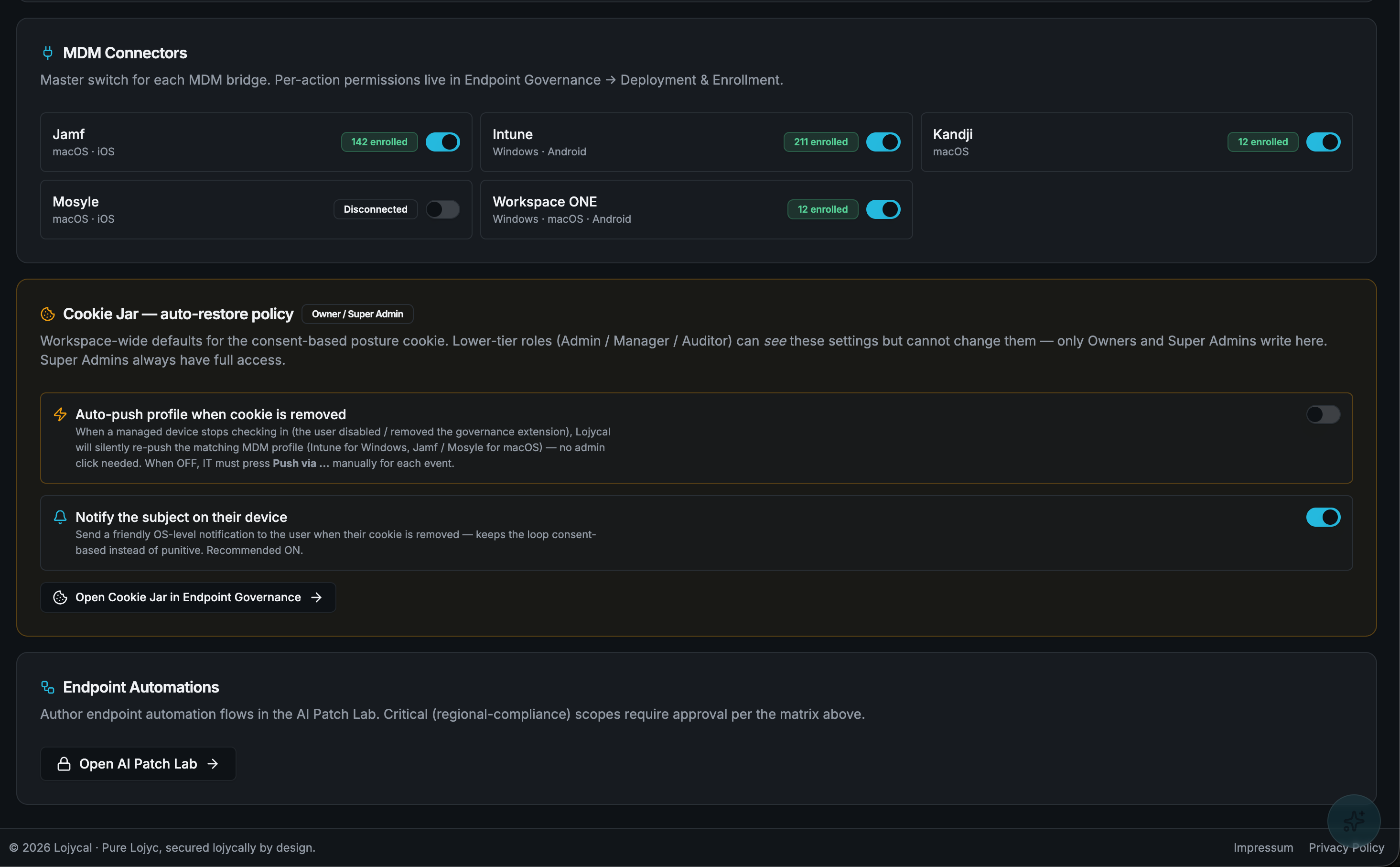Open AI Patch Lab
The height and width of the screenshot is (867, 1400).
coord(138,764)
